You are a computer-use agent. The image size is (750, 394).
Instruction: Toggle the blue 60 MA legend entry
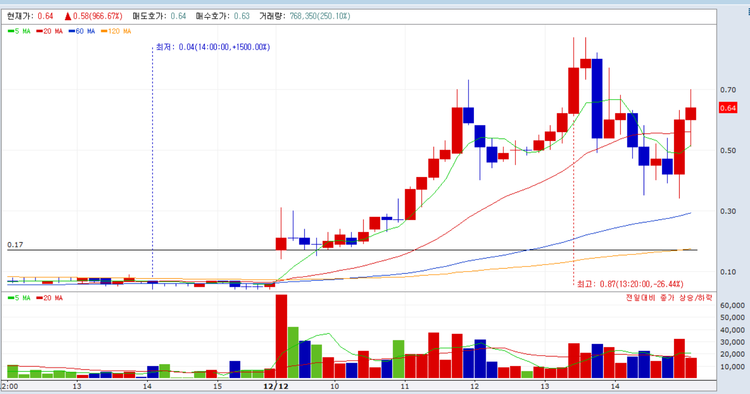[82, 31]
